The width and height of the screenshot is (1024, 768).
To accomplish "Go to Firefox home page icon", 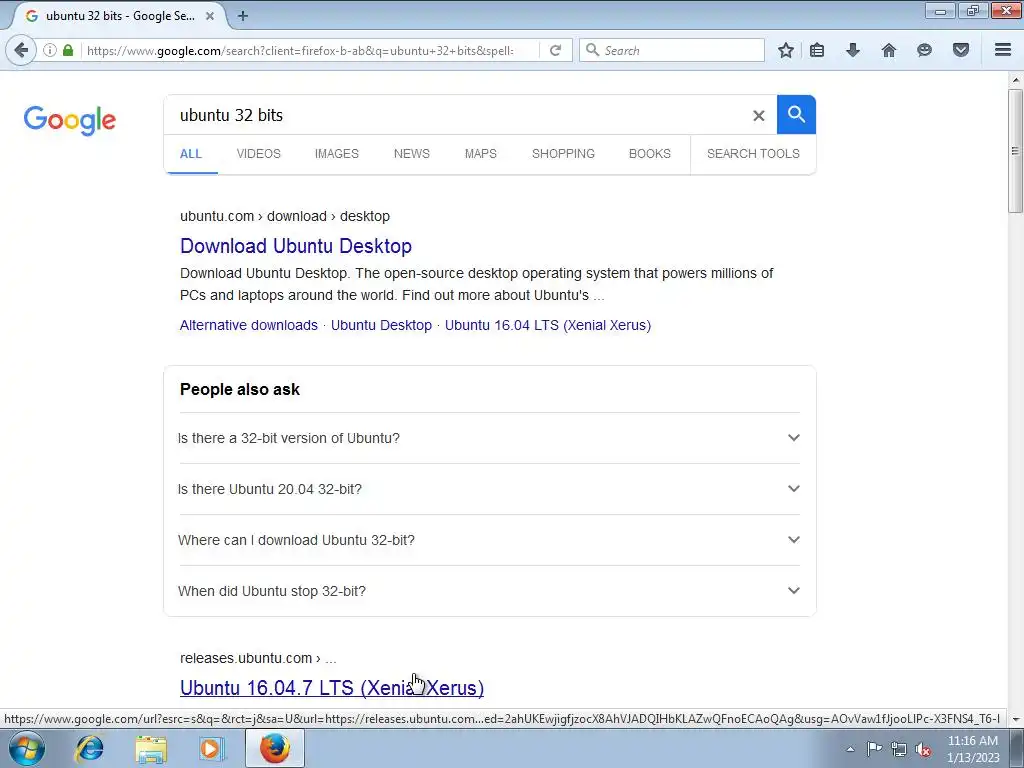I will [x=888, y=50].
